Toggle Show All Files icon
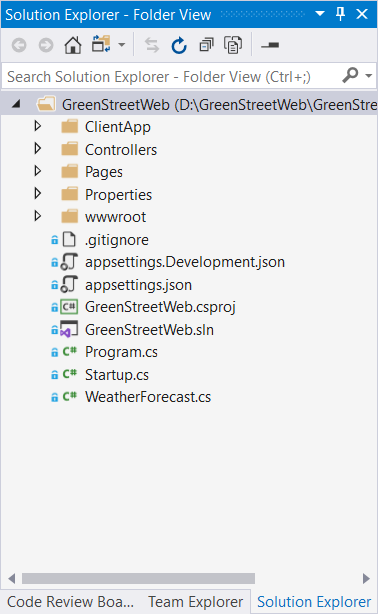This screenshot has width=378, height=614. [x=233, y=45]
